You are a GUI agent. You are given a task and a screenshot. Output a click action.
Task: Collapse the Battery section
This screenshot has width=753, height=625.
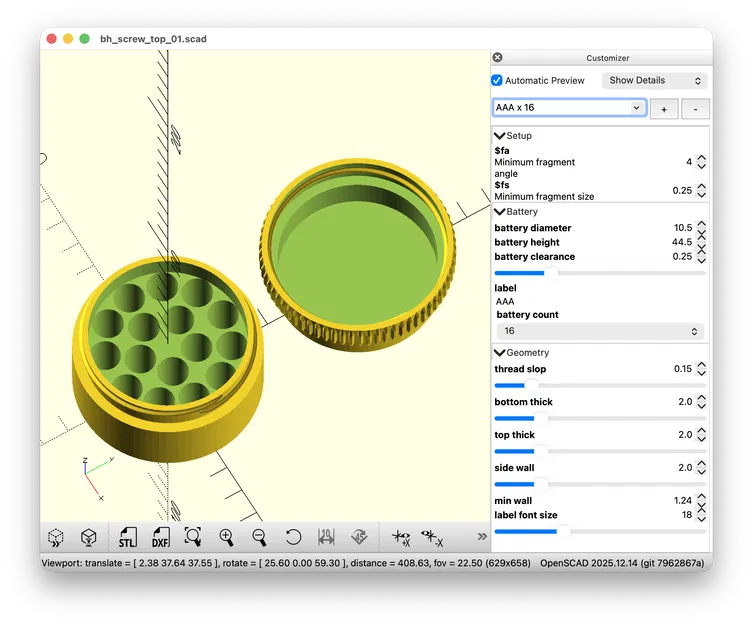(499, 212)
